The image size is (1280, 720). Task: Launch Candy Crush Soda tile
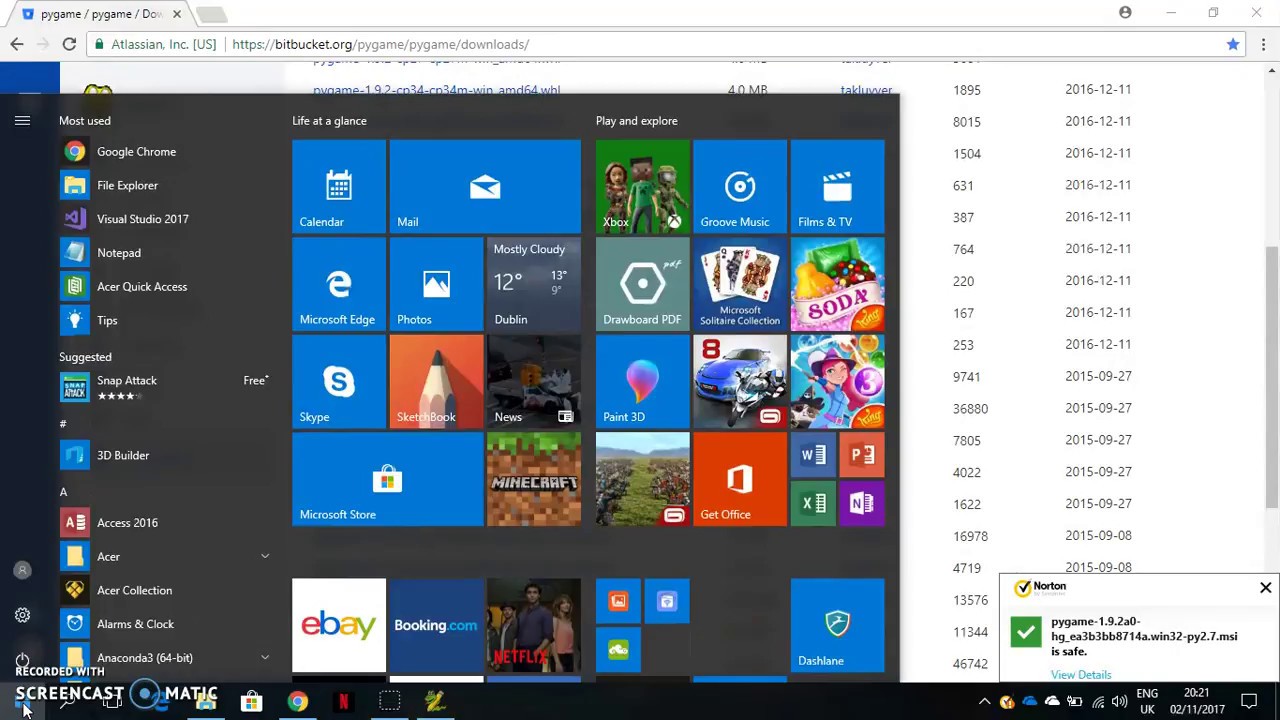tap(837, 284)
